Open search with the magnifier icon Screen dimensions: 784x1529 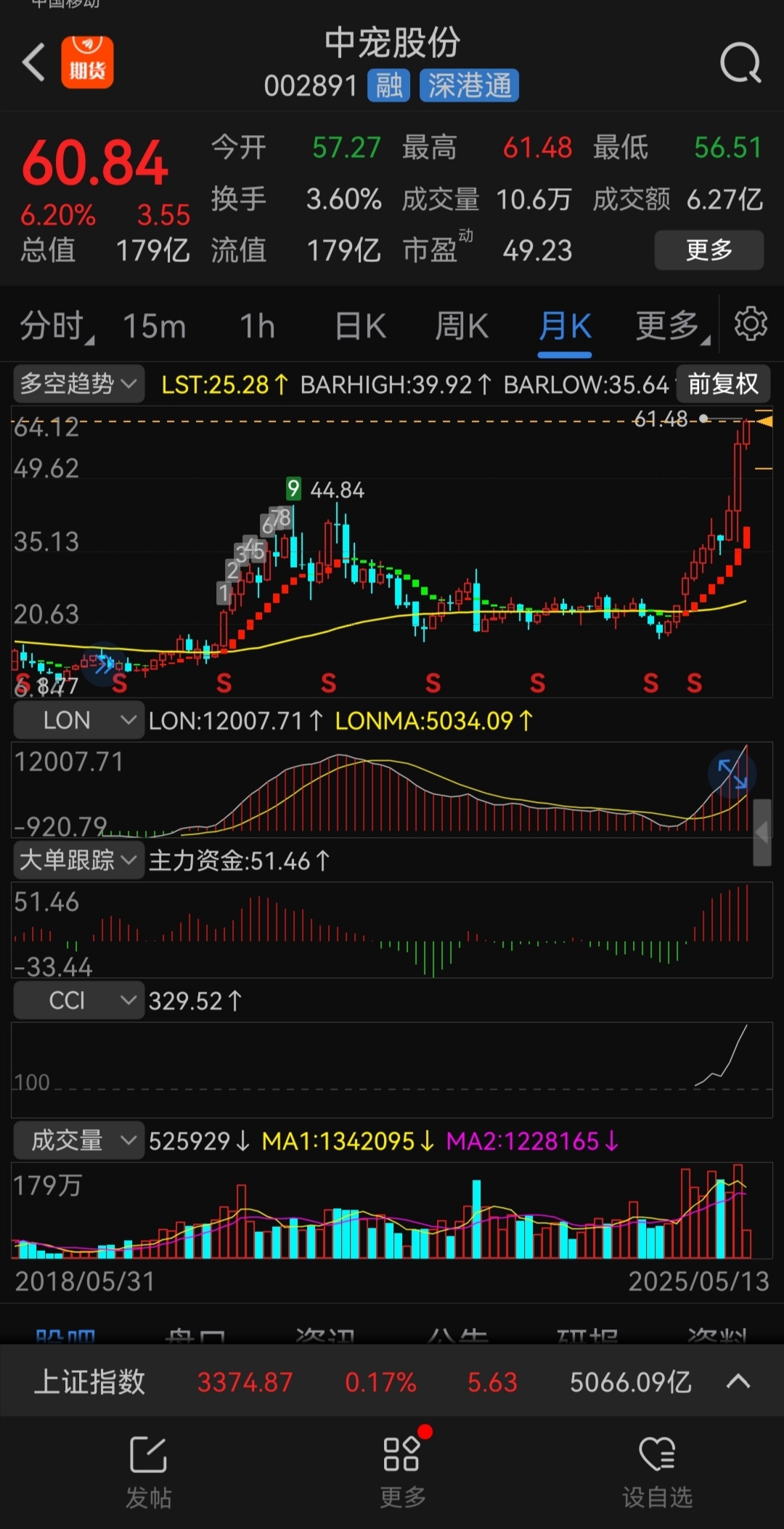[x=740, y=64]
